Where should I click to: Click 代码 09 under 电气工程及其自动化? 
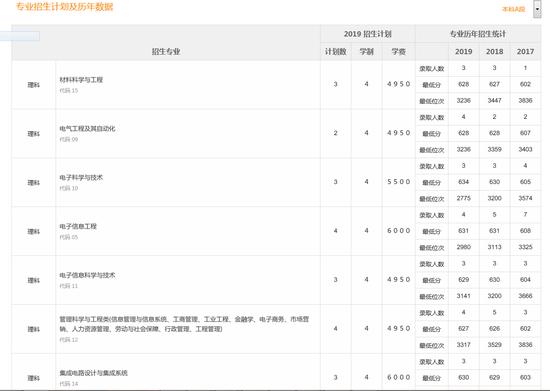tap(69, 139)
